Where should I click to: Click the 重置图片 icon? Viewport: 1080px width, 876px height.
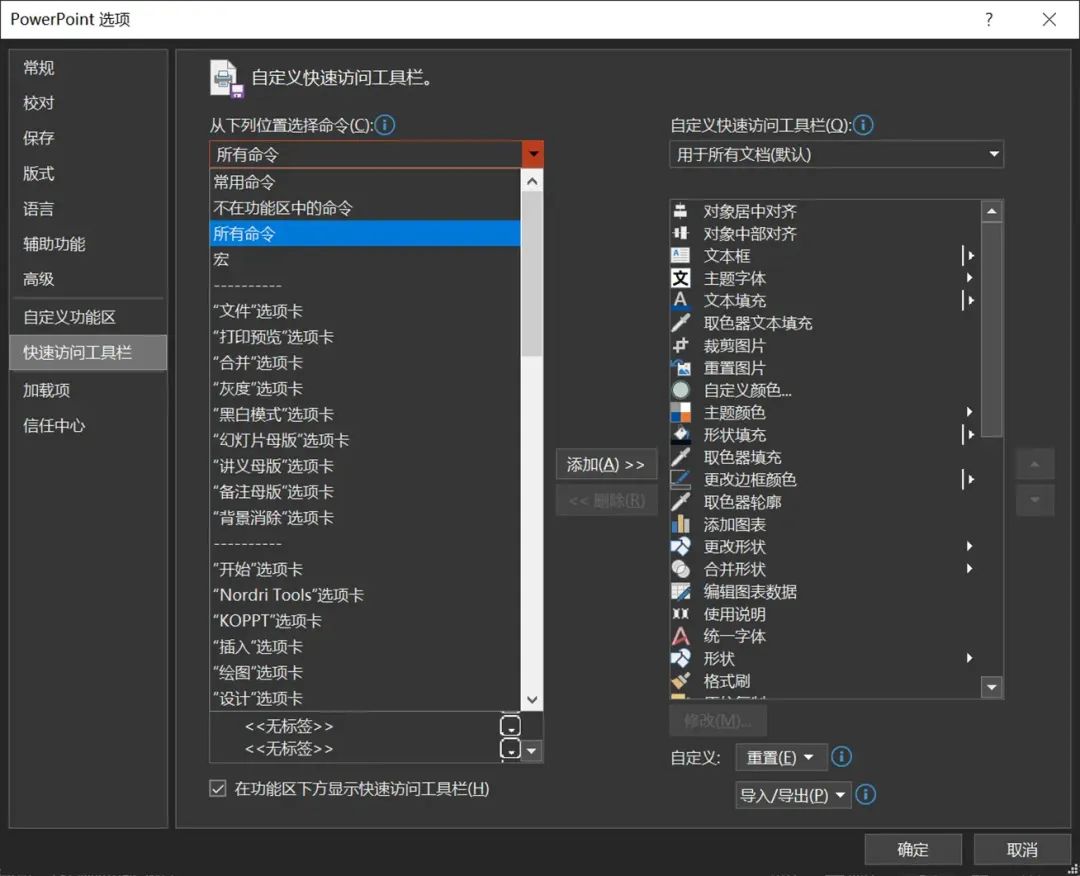click(681, 368)
